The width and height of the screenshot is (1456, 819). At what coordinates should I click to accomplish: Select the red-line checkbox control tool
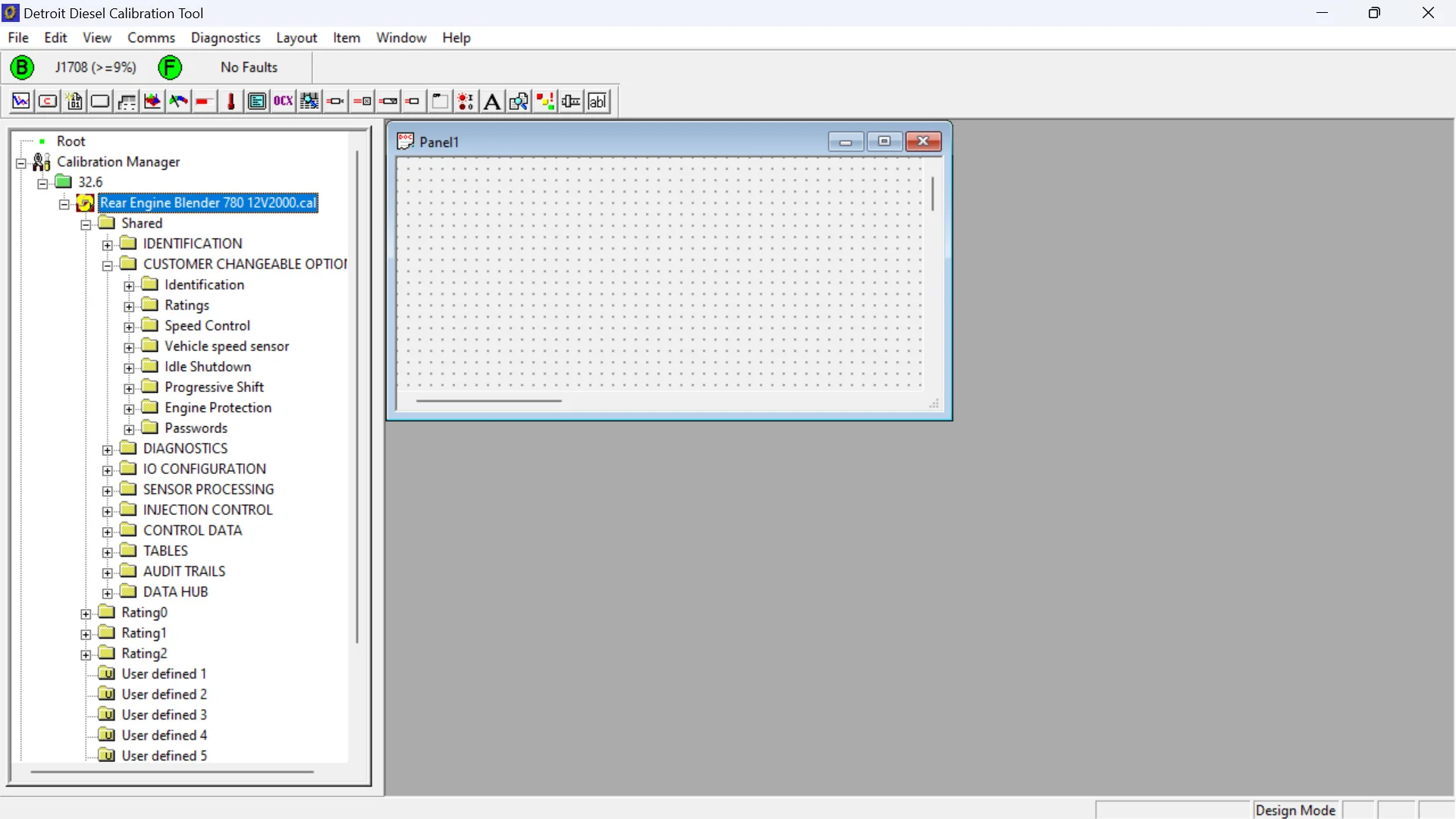pos(362,101)
